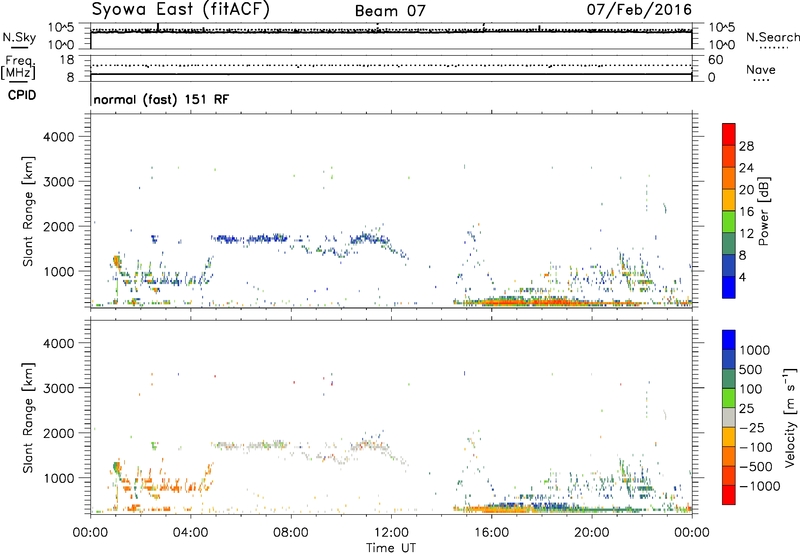Click the '-25' Velocity colorbar tick
800x554 pixels.
pyautogui.click(x=752, y=427)
